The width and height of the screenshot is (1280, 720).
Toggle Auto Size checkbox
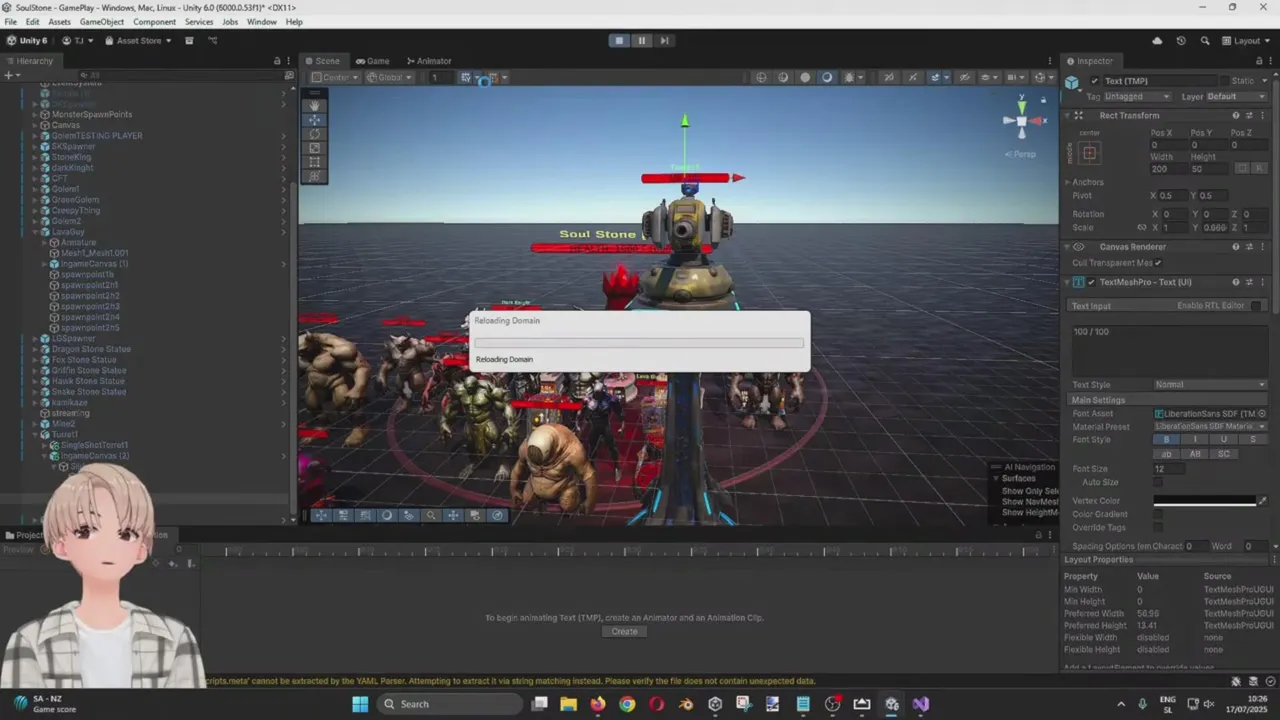pos(1158,482)
